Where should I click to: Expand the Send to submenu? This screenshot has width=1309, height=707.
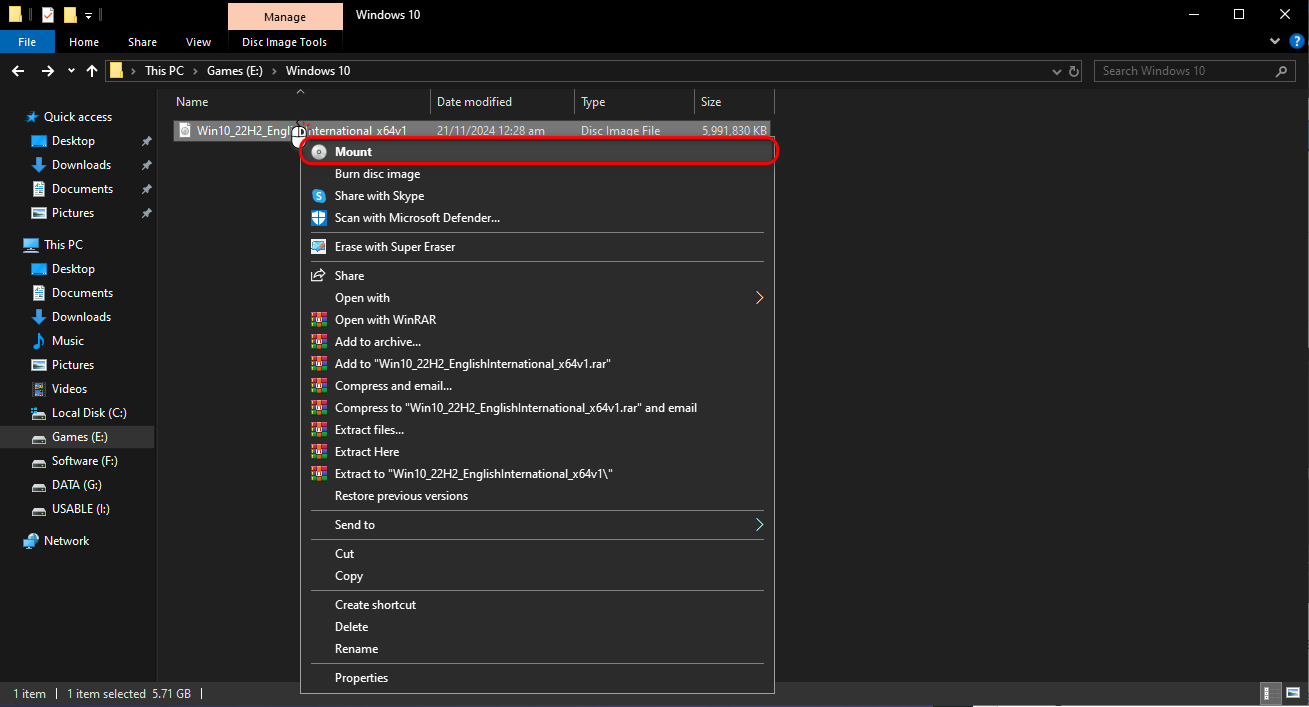pyautogui.click(x=759, y=525)
